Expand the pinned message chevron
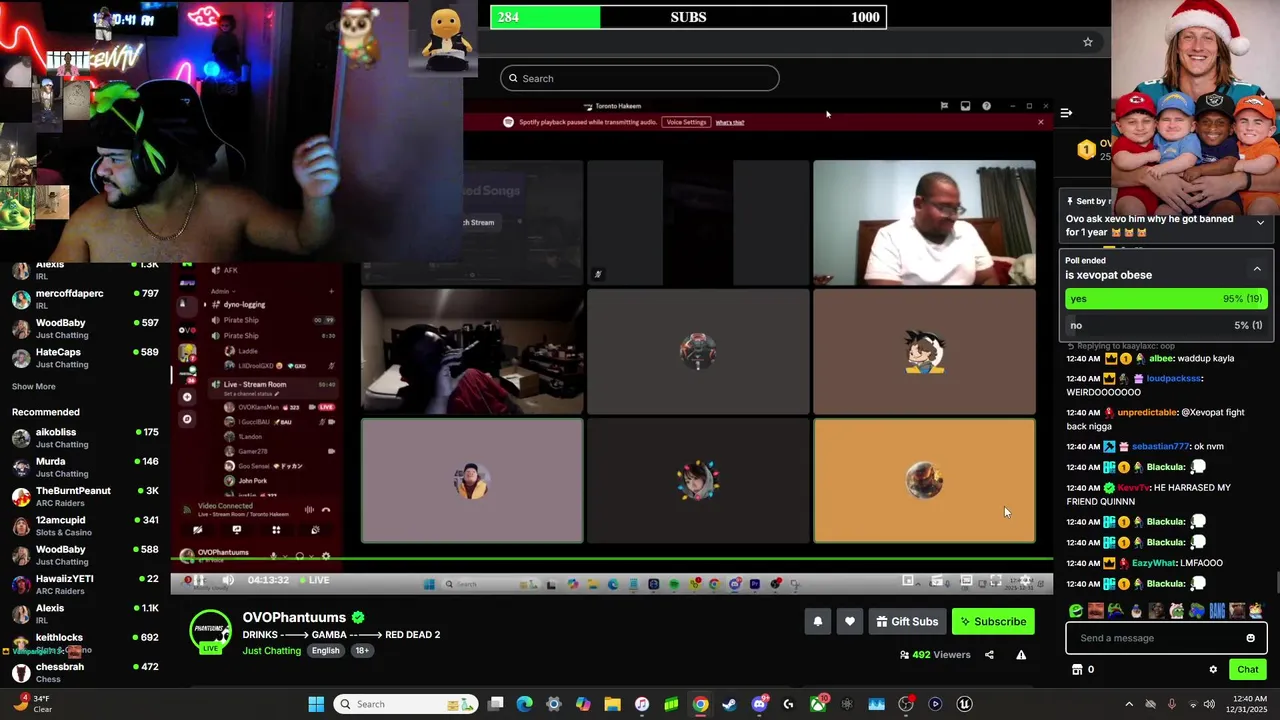The width and height of the screenshot is (1280, 720). click(x=1260, y=223)
